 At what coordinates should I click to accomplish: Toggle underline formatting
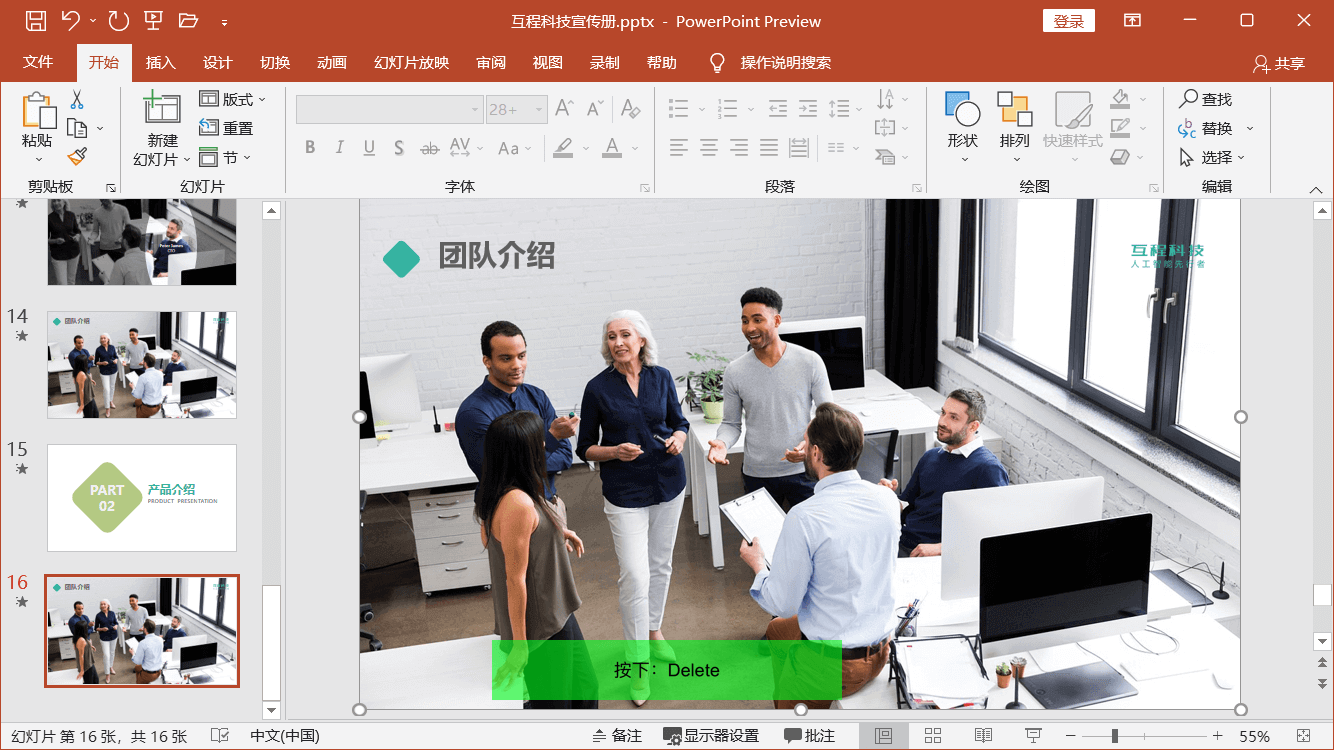(369, 148)
